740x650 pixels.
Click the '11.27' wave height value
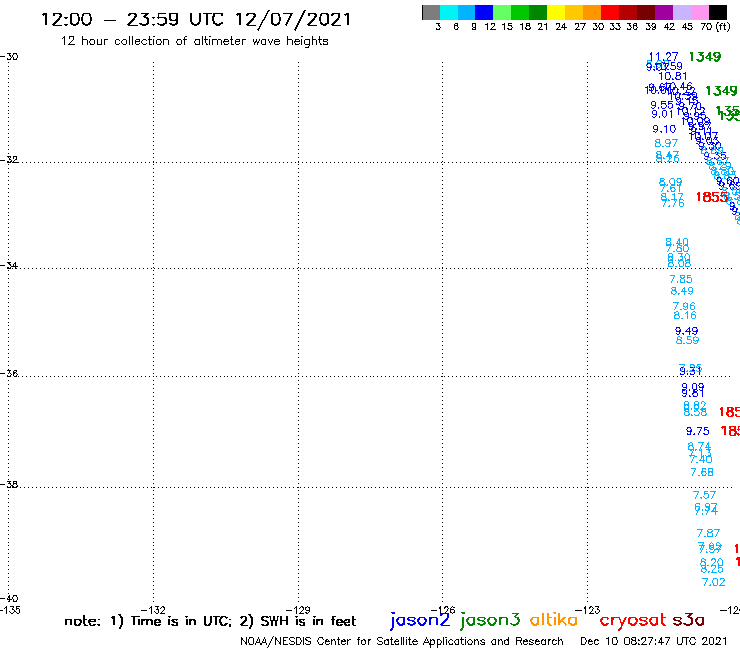(x=663, y=57)
